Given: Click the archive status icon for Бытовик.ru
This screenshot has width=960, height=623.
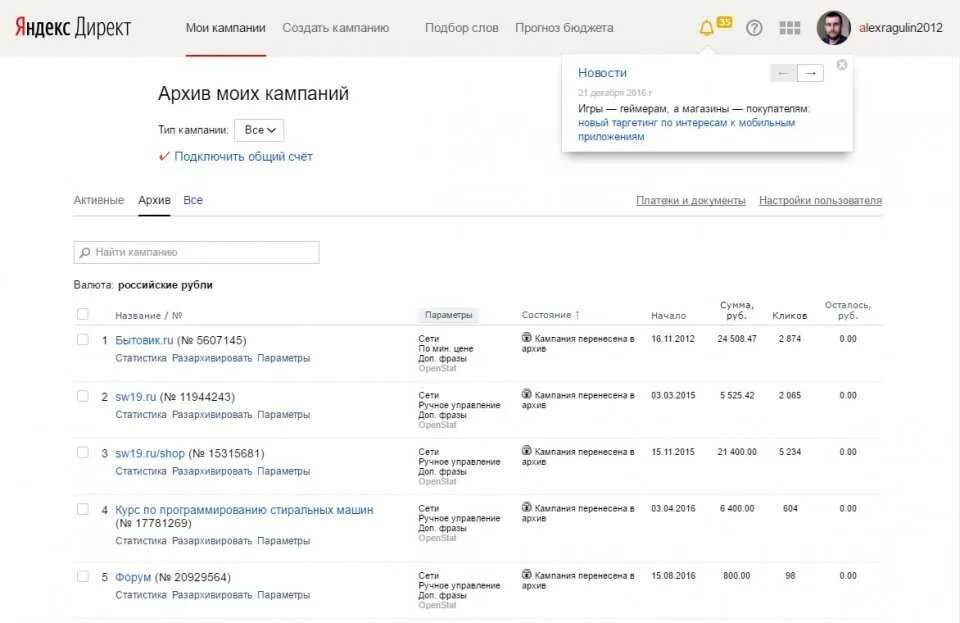Looking at the screenshot, I should click(x=527, y=337).
